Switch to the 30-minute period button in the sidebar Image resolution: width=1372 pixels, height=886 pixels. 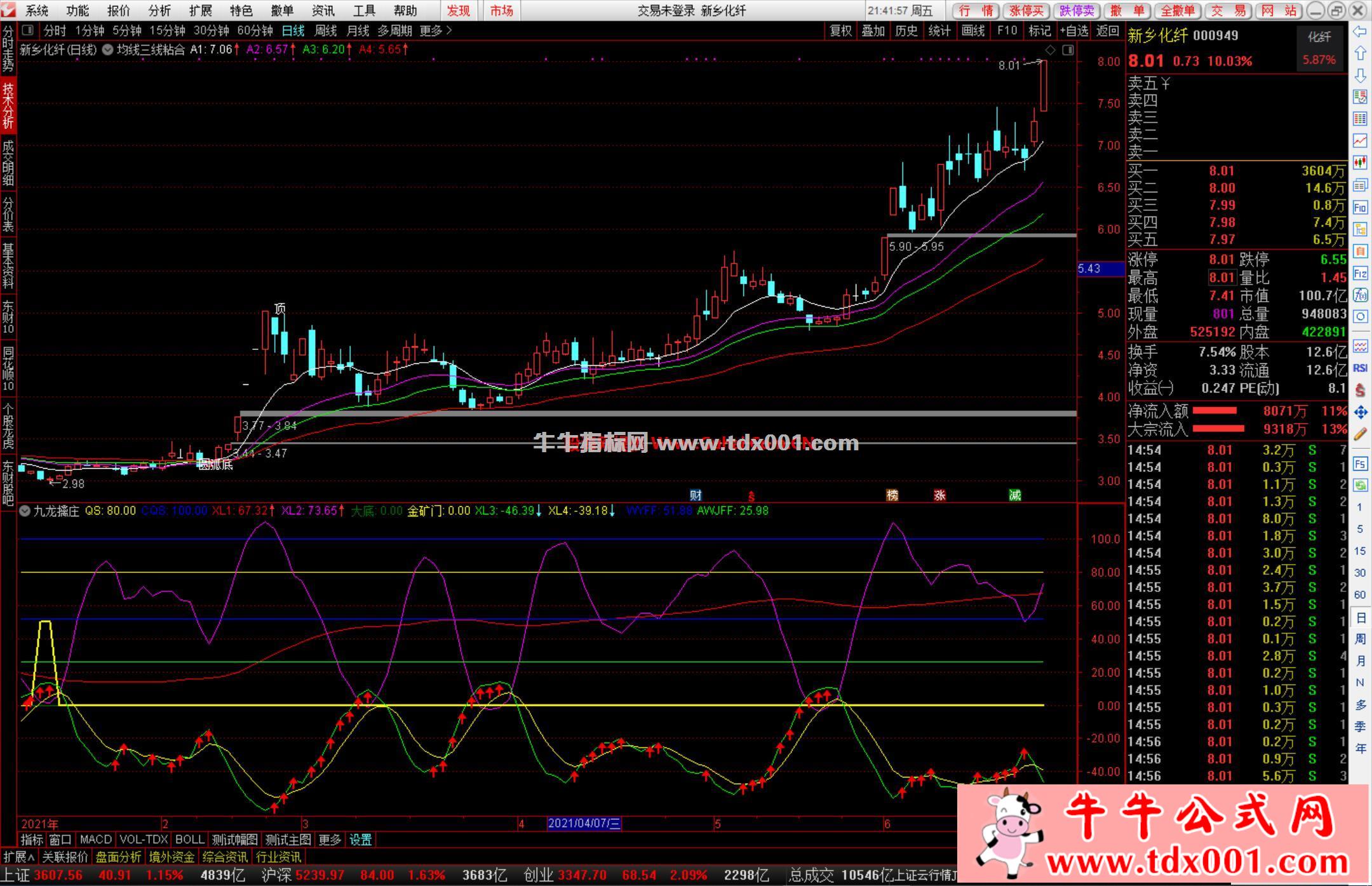point(1360,573)
